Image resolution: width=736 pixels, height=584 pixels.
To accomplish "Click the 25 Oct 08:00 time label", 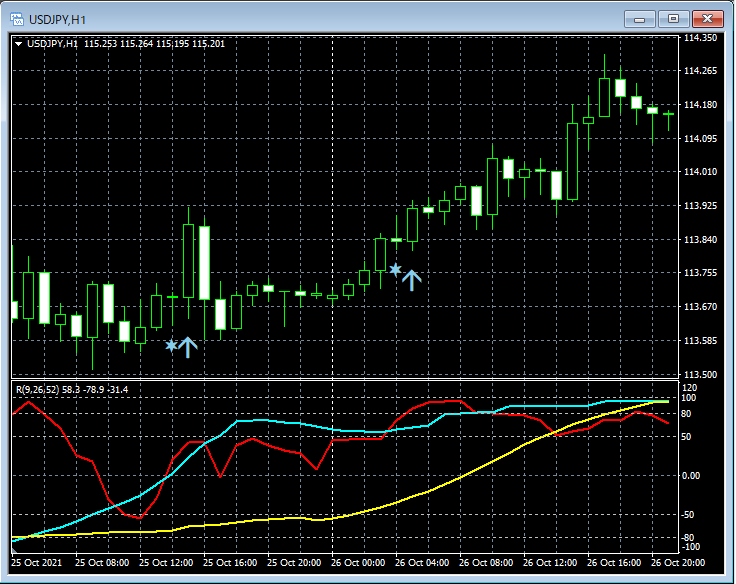I will pyautogui.click(x=102, y=562).
